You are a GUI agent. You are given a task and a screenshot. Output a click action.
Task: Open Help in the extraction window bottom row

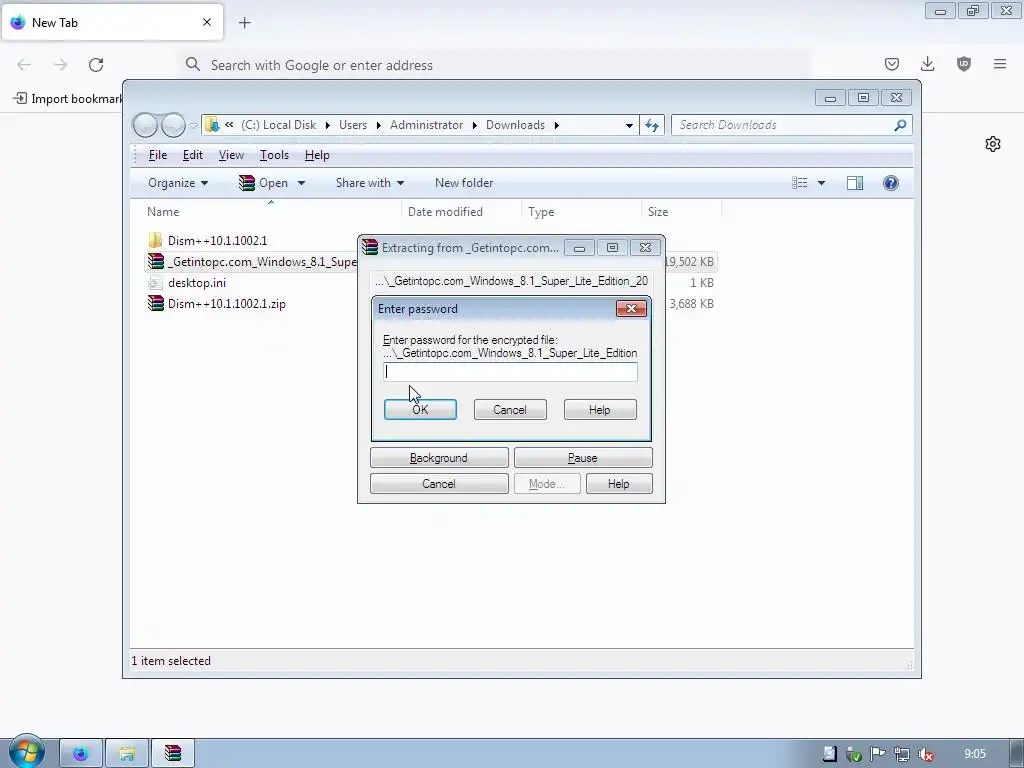click(x=618, y=484)
